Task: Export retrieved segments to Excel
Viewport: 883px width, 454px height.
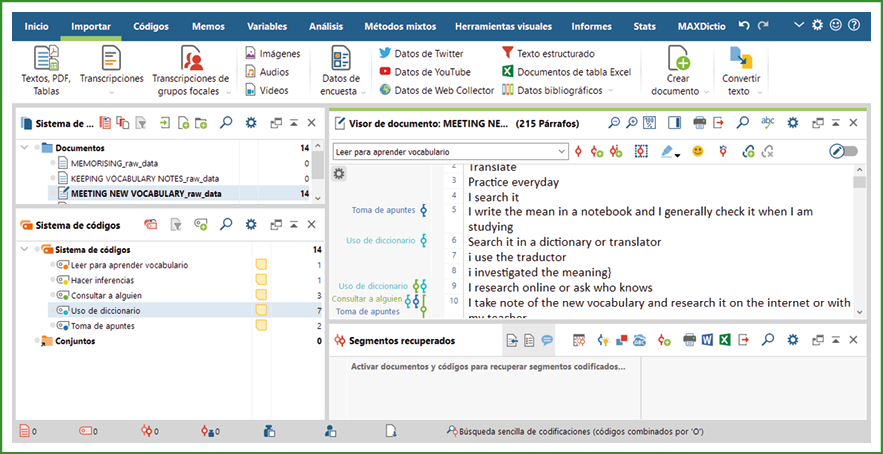Action: (726, 340)
